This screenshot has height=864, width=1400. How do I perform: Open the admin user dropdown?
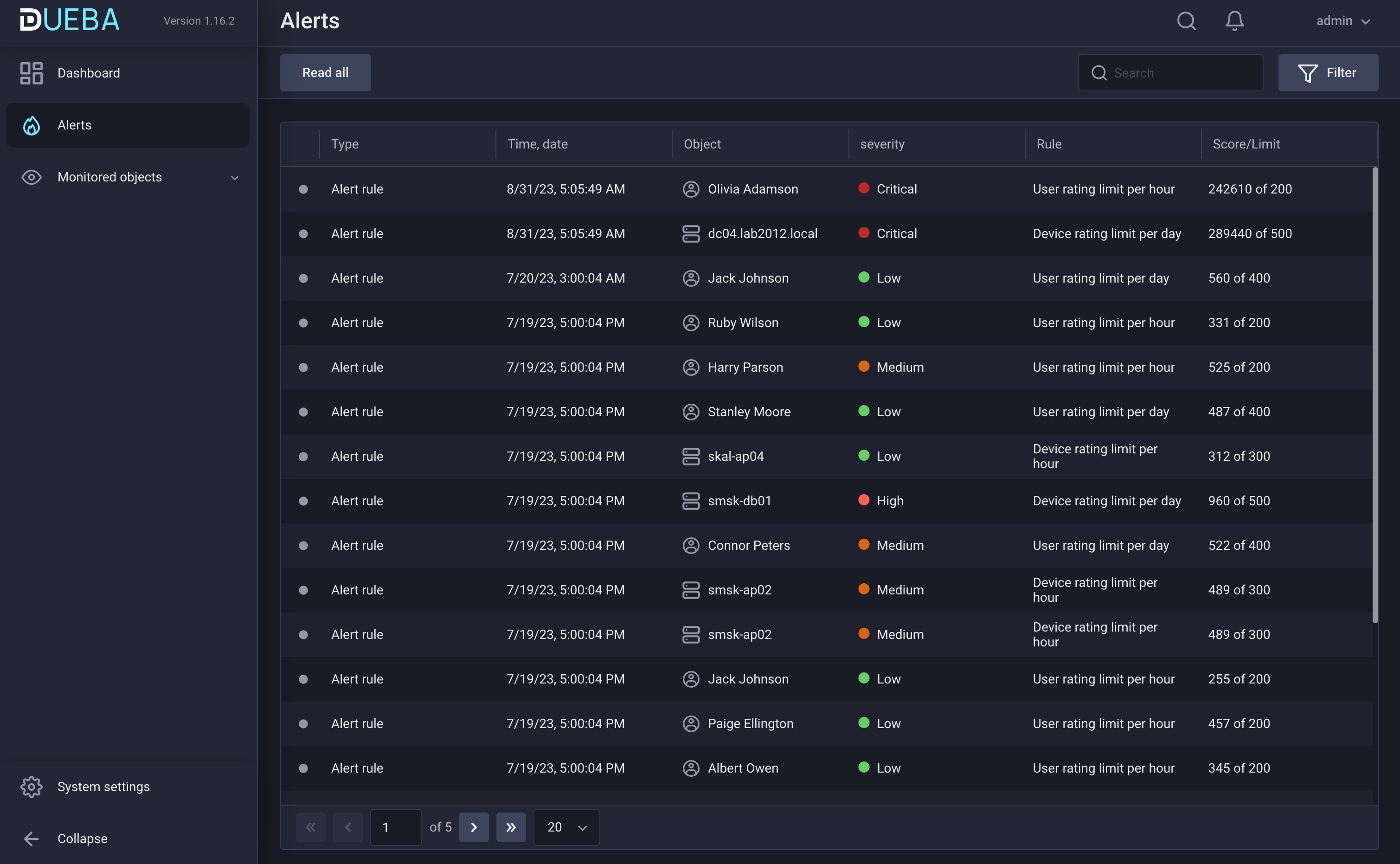pos(1342,21)
